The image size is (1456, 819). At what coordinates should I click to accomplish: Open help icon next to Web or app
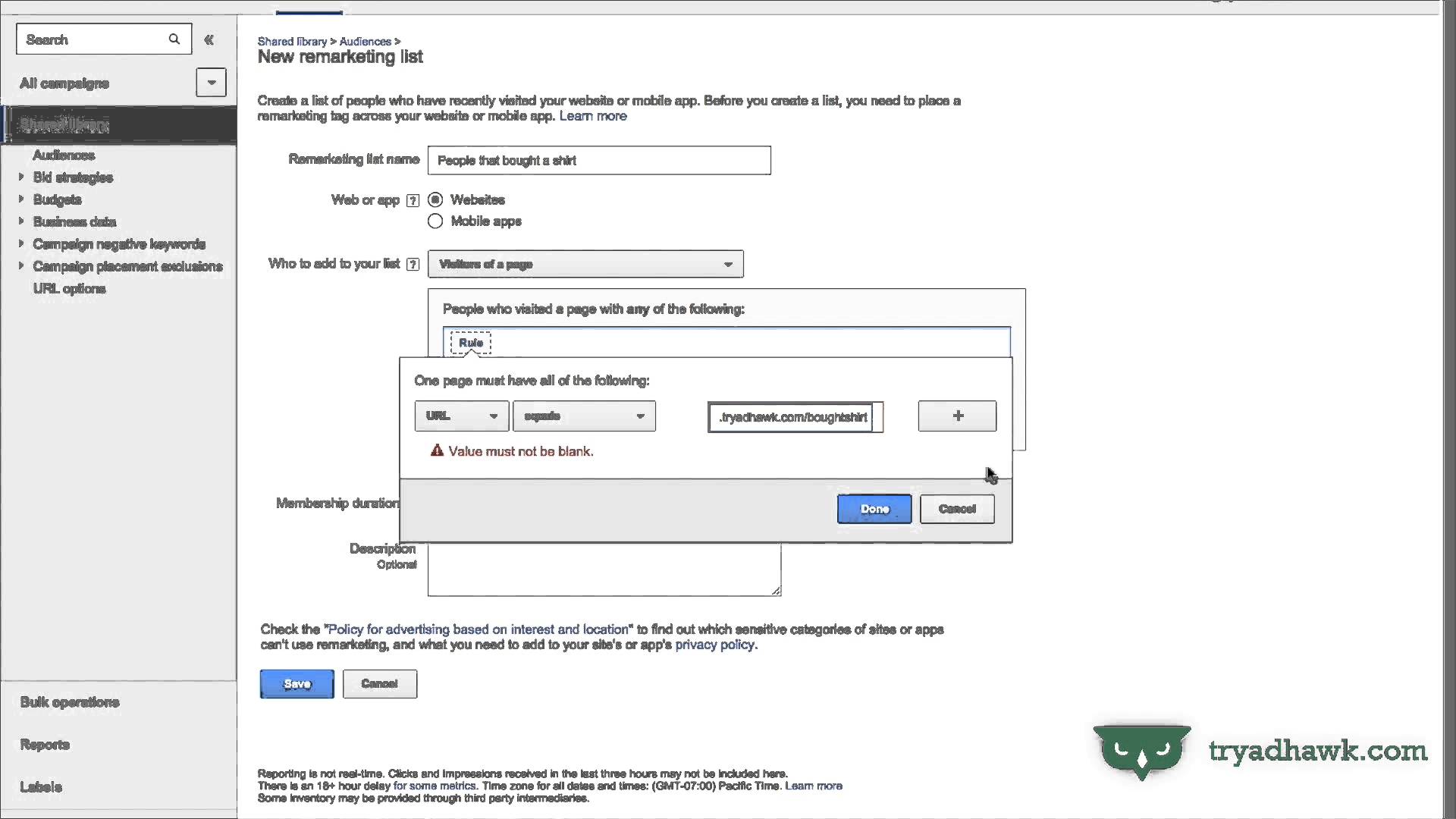(x=413, y=201)
